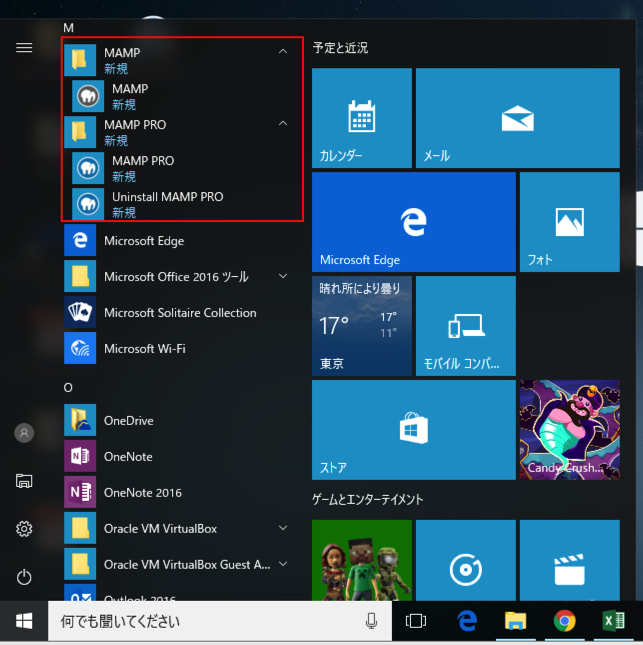Screen dimensions: 643x645
Task: Open the Store tile
Action: (413, 430)
